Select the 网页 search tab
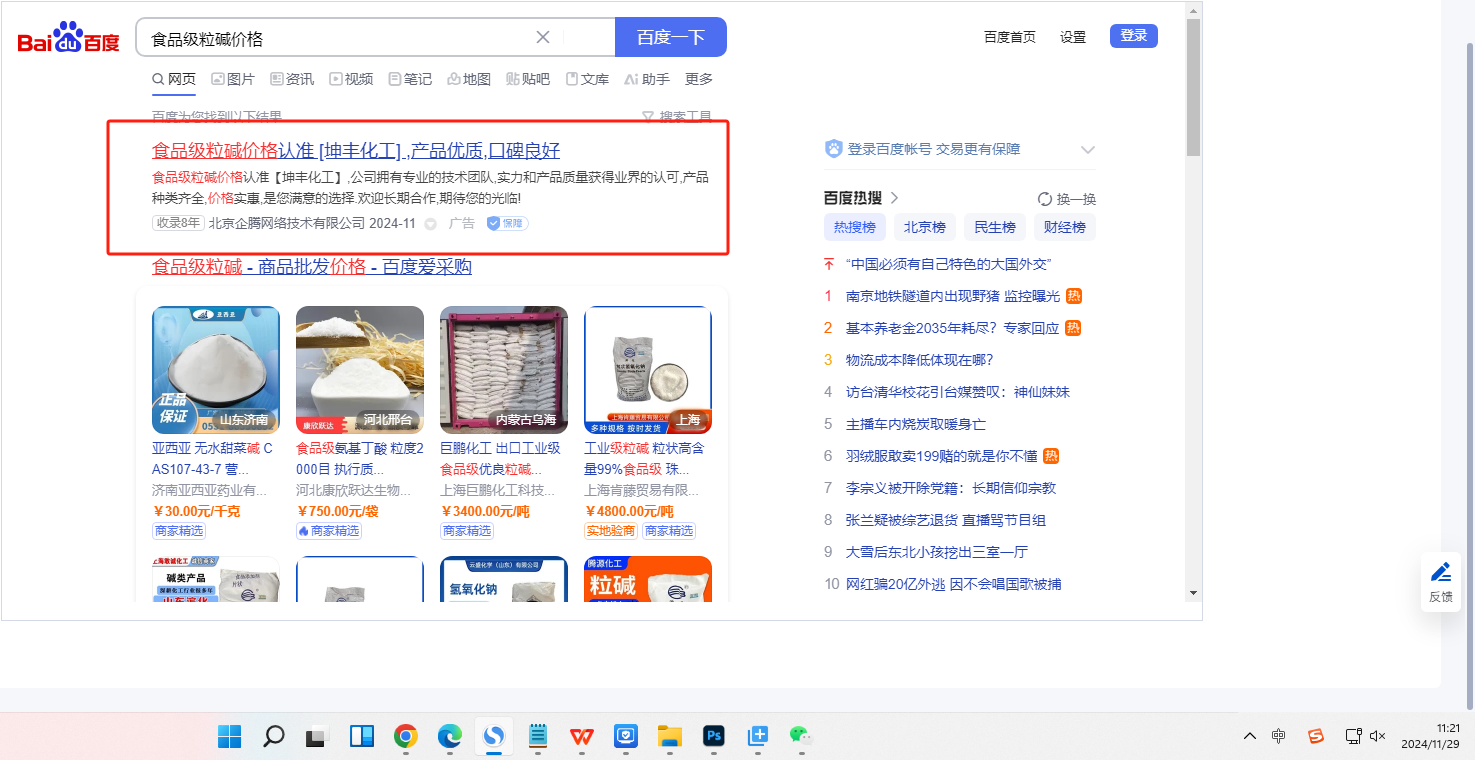Screen dimensions: 1475x760 tap(174, 79)
